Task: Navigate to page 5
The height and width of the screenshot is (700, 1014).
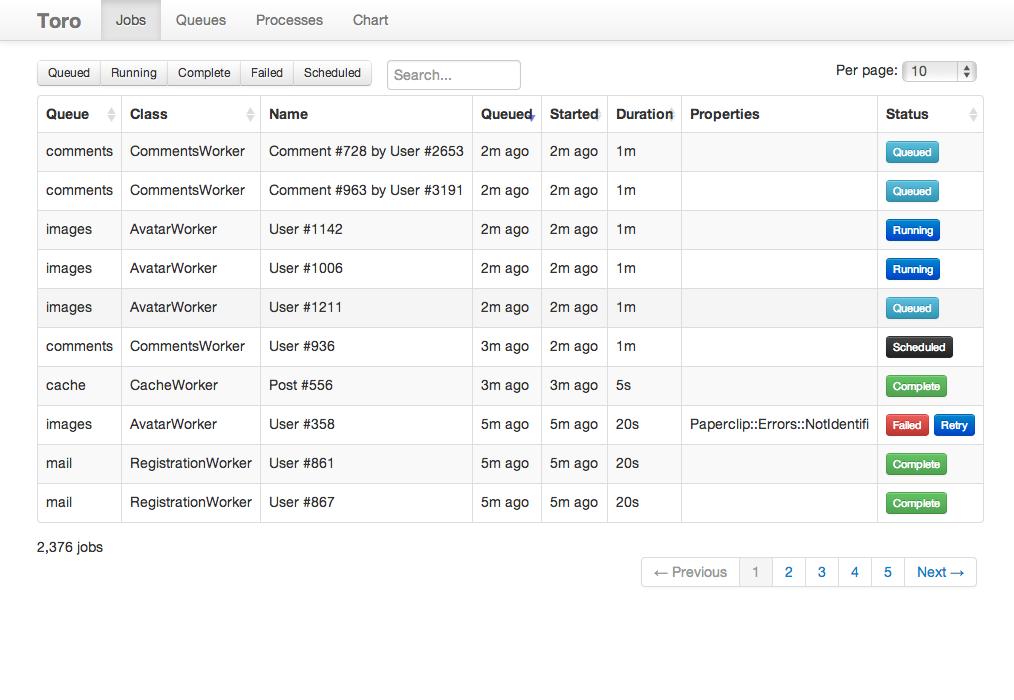Action: pos(888,572)
